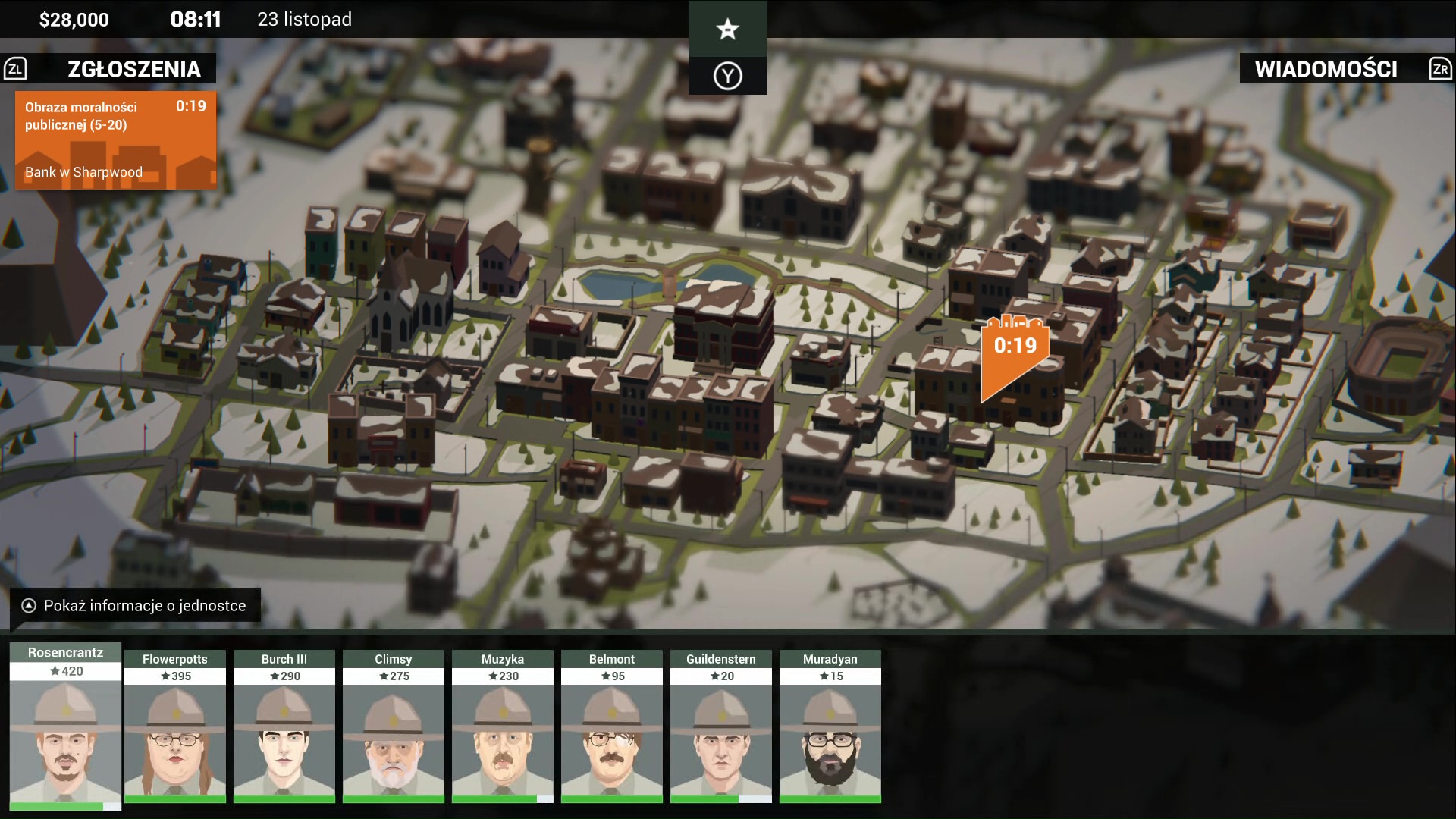This screenshot has height=819, width=1456.
Task: Click Flowerpotts's star rating 395
Action: pyautogui.click(x=175, y=676)
